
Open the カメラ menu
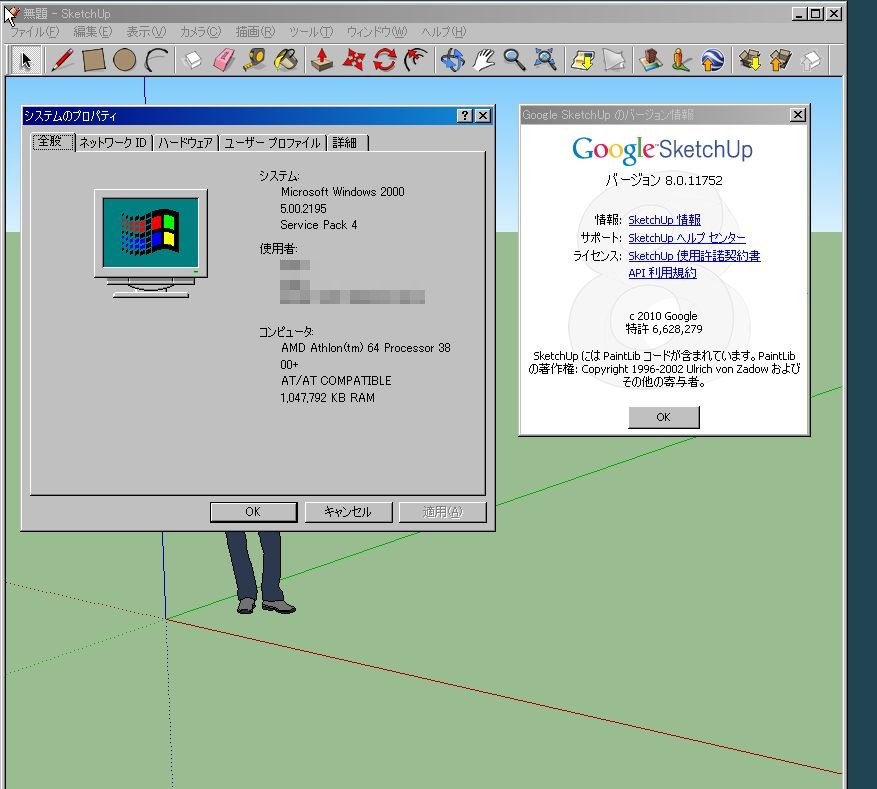click(x=200, y=32)
